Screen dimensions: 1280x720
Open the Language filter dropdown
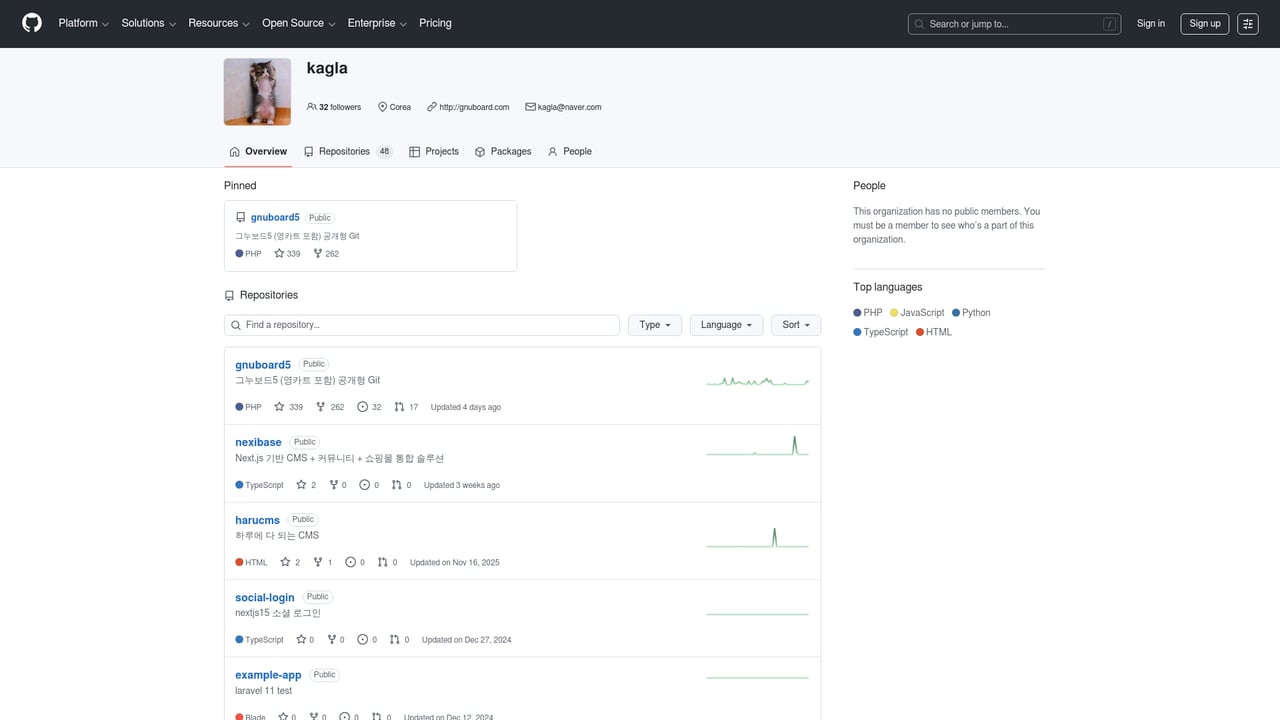tap(726, 325)
